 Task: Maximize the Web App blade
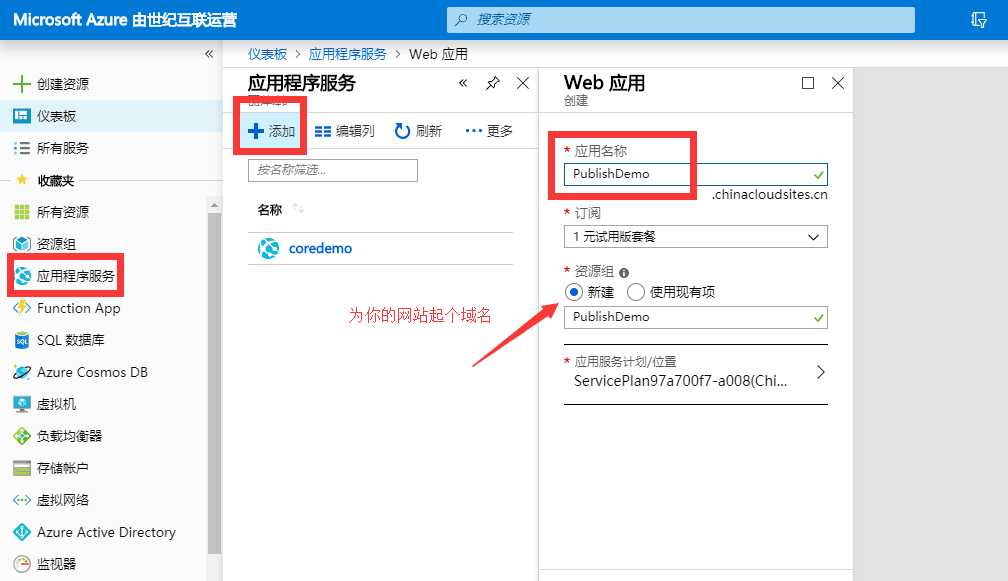[808, 83]
